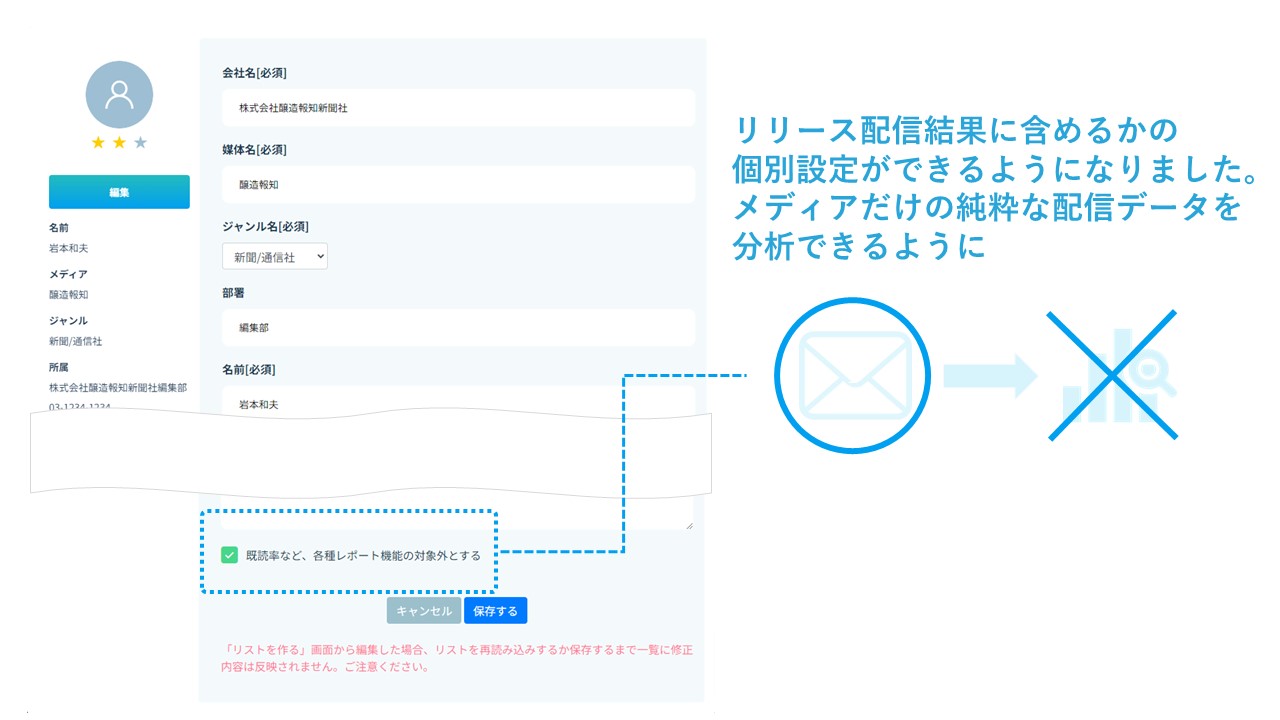Viewport: 1280px width, 720px height.
Task: Focus the 会社名 input field
Action: [x=458, y=108]
